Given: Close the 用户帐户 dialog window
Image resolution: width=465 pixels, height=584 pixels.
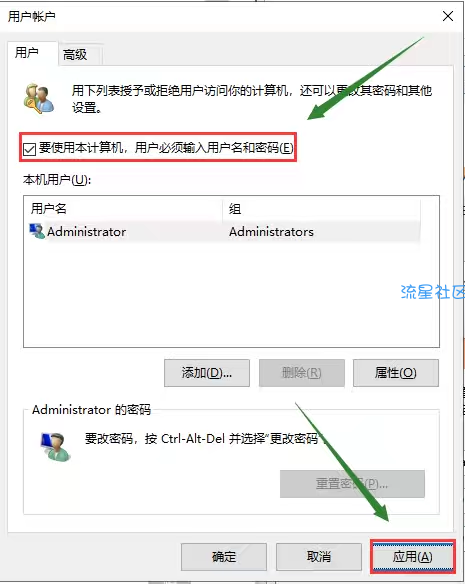Looking at the screenshot, I should [x=448, y=16].
